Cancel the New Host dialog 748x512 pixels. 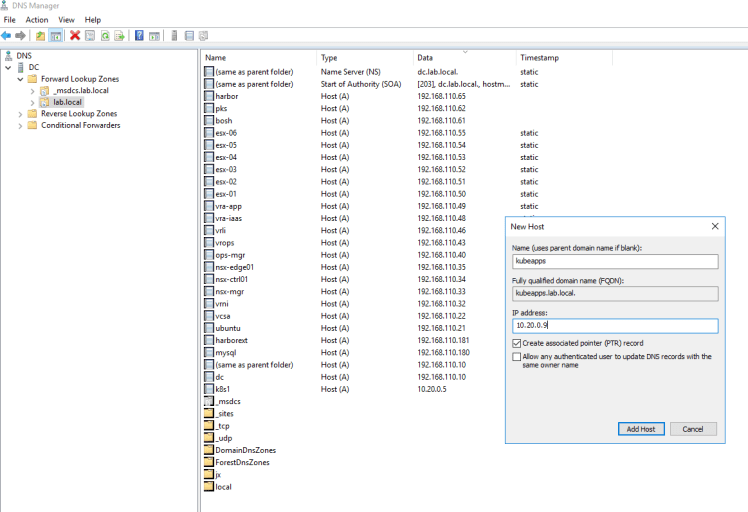(x=693, y=429)
